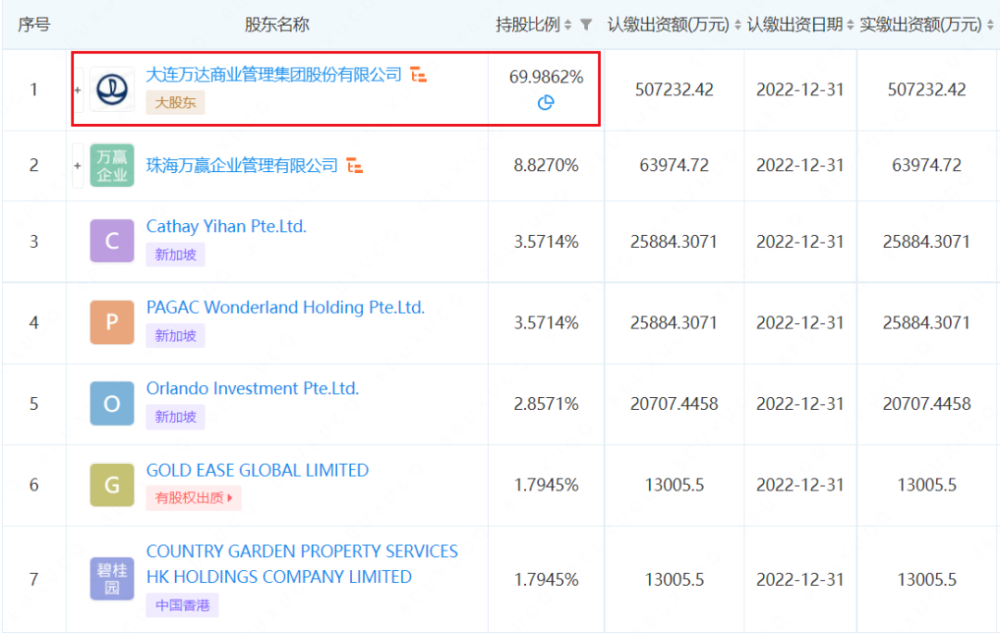This screenshot has width=1000, height=633.
Task: Sort by 认缴出资额(万元) using its sort arrows
Action: [x=738, y=25]
